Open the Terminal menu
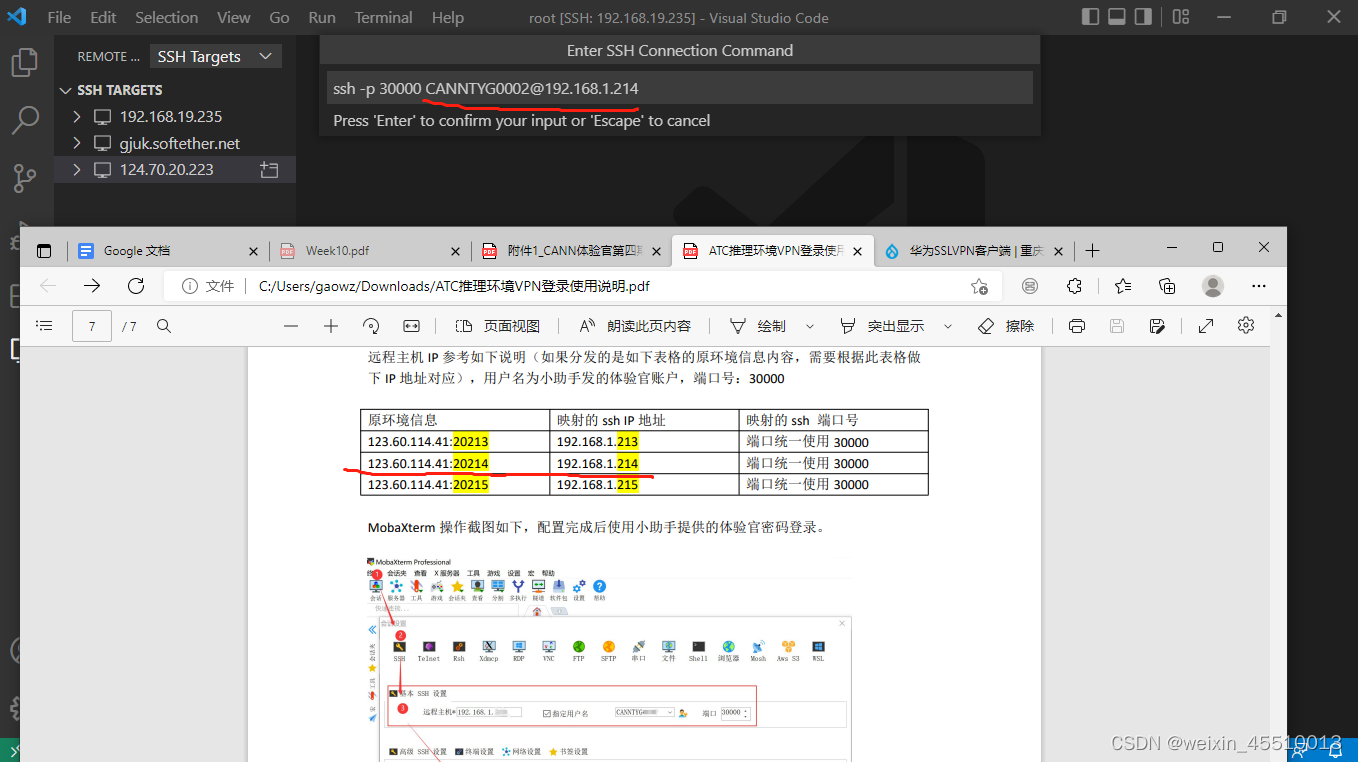The width and height of the screenshot is (1358, 762). [x=383, y=18]
